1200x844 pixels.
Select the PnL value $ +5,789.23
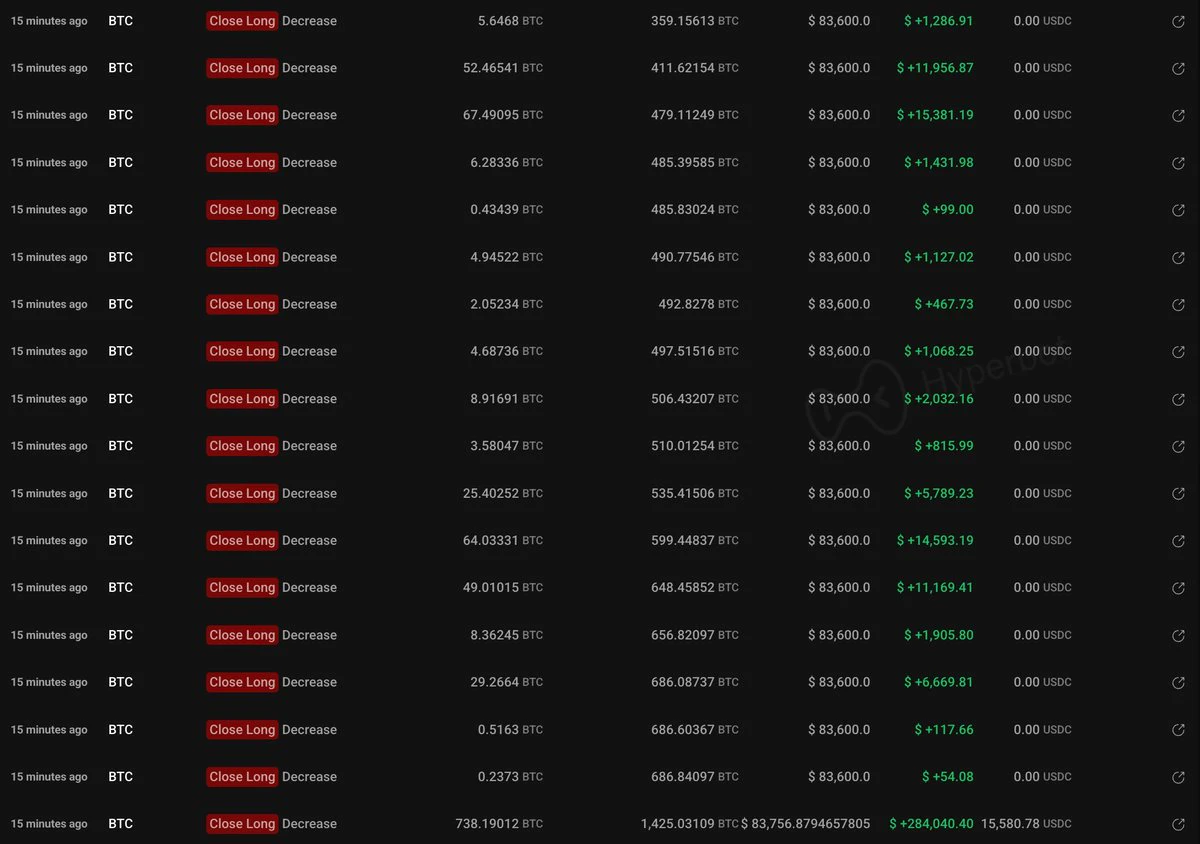tap(939, 493)
